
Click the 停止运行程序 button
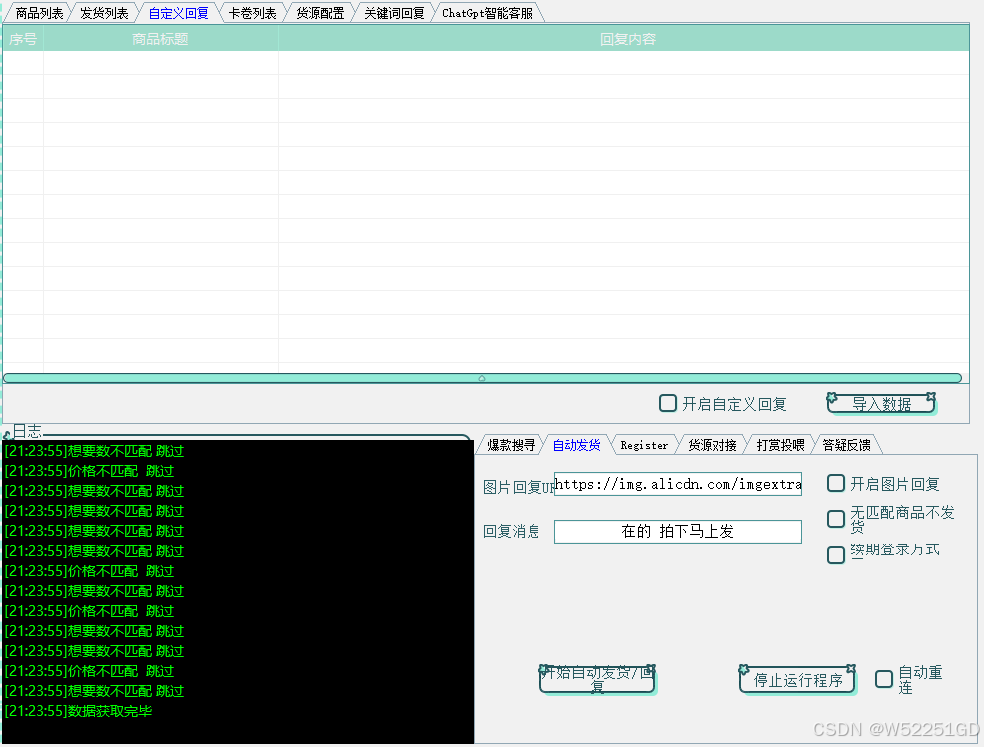coord(798,680)
